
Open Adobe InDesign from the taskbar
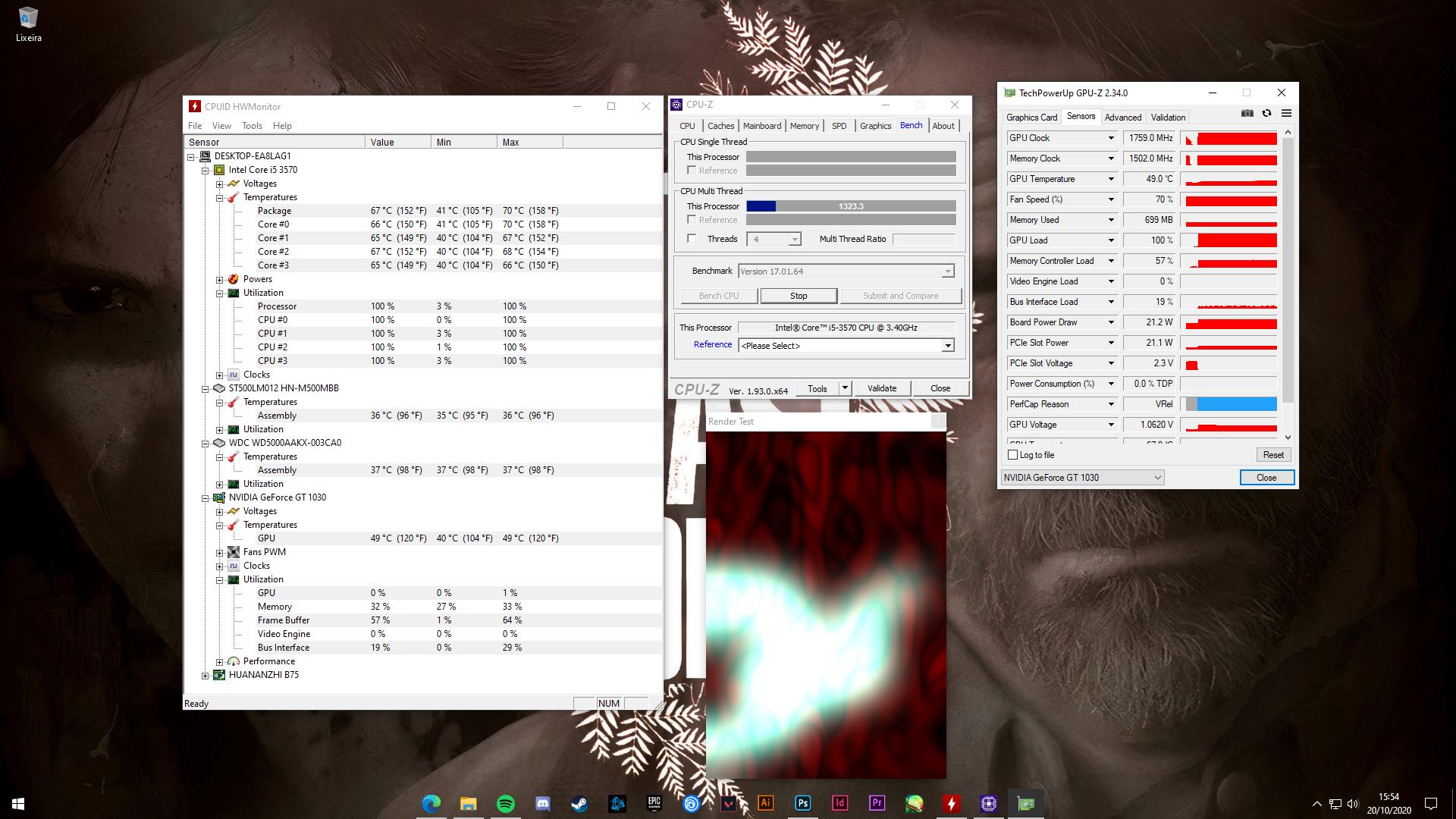pos(839,803)
